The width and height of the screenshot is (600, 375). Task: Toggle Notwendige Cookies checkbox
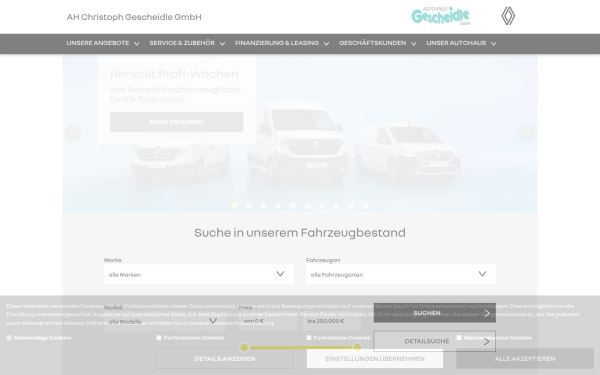tap(9, 338)
